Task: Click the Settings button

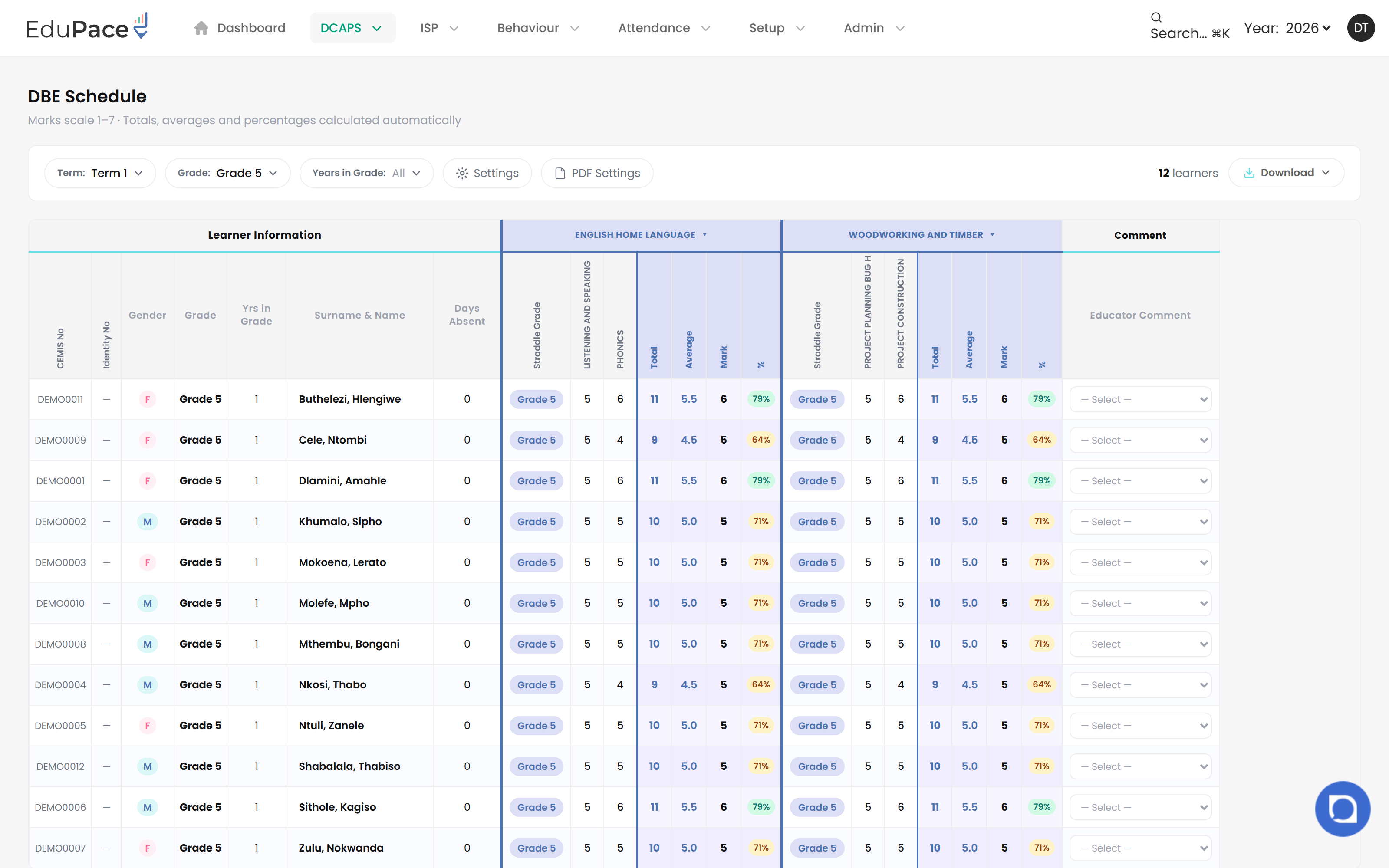Action: [x=487, y=173]
